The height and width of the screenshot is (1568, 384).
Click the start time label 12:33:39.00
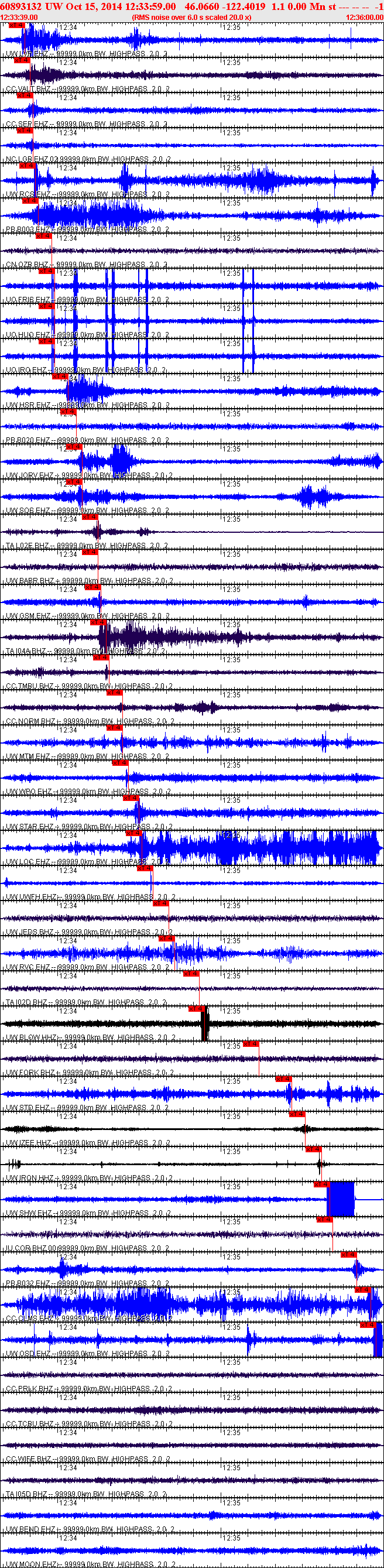[x=19, y=18]
